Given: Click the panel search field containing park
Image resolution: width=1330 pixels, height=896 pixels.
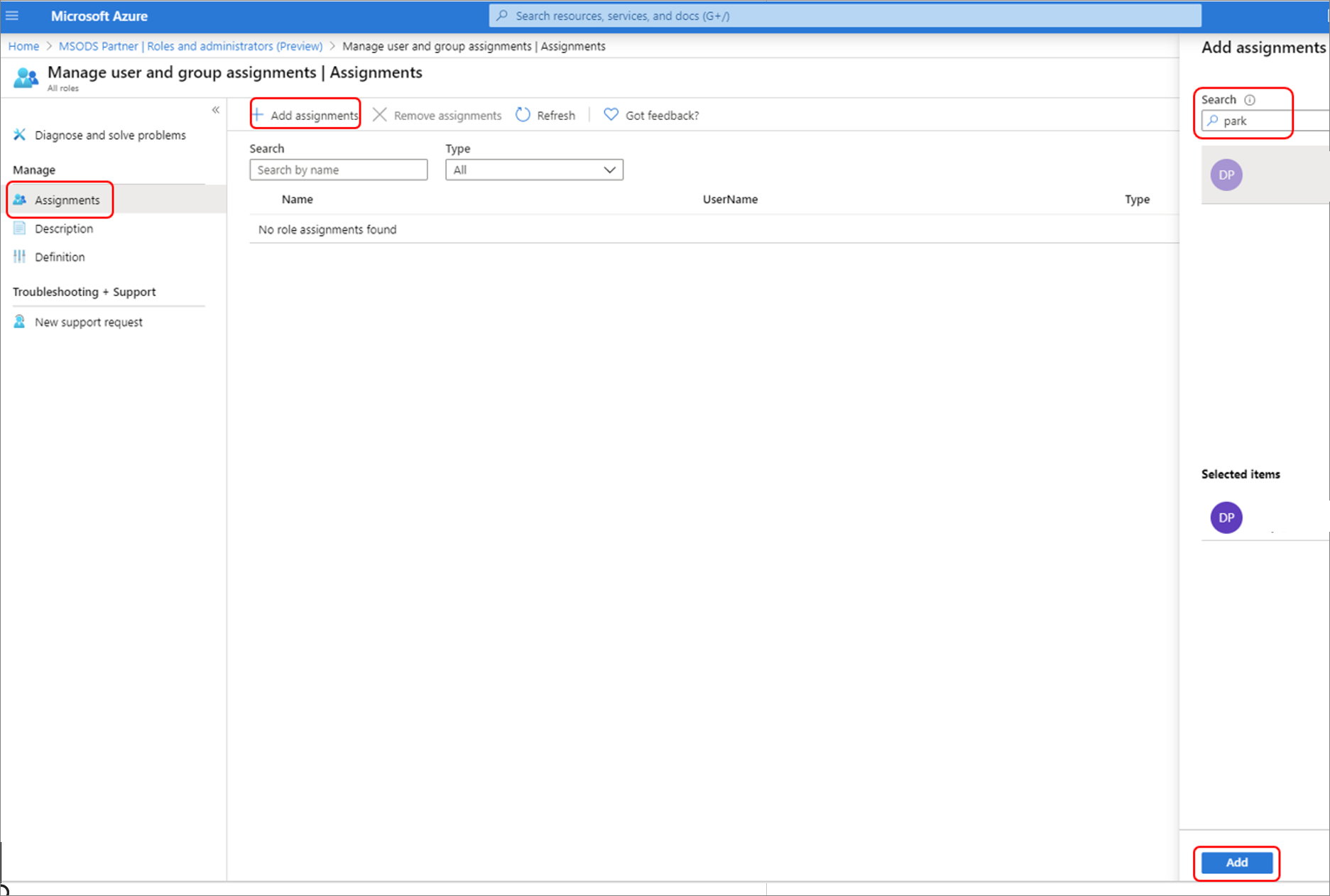Looking at the screenshot, I should coord(1265,121).
